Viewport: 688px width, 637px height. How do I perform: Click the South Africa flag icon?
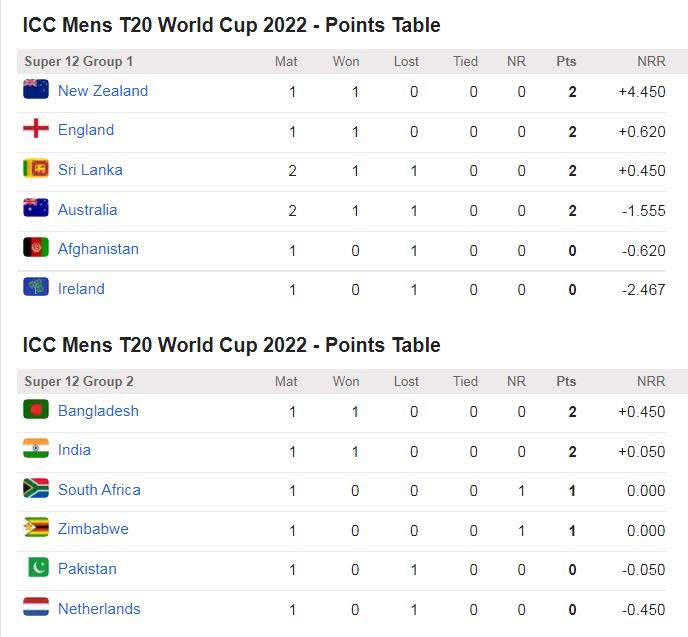click(36, 489)
